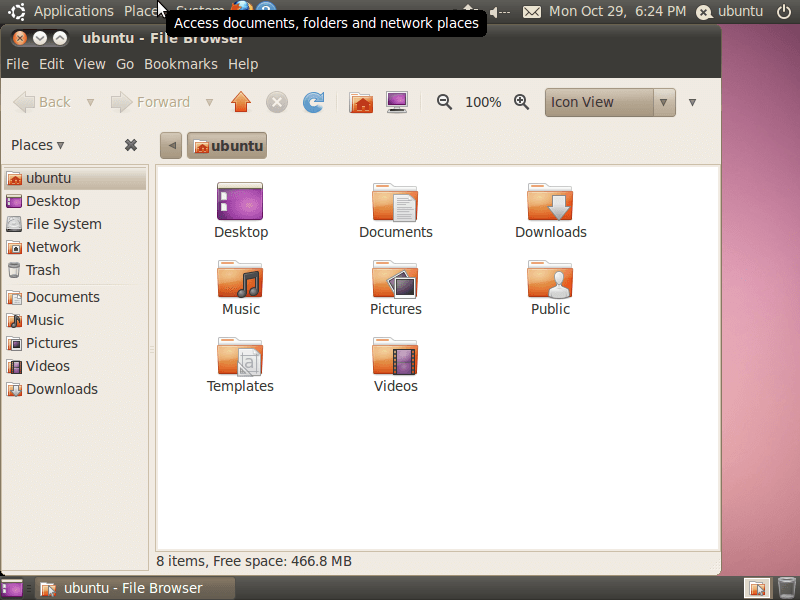Viewport: 800px width, 600px height.
Task: Click the Back button
Action: click(42, 102)
